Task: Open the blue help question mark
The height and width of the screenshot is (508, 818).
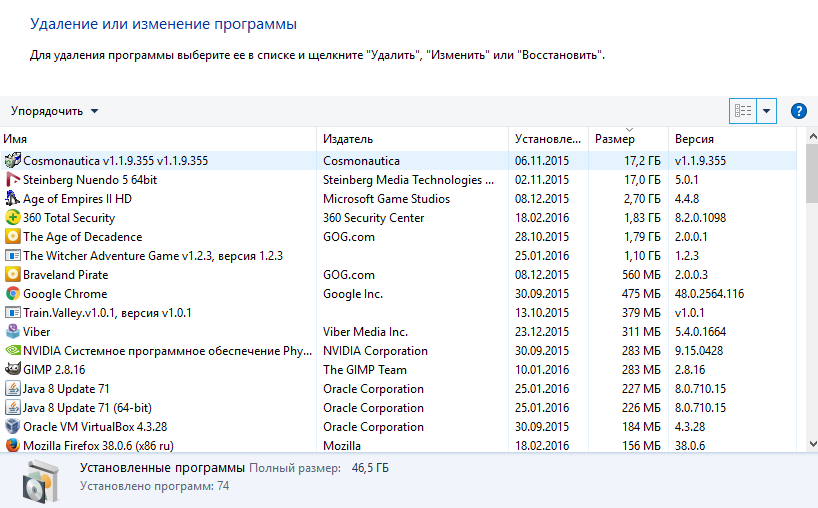Action: [x=798, y=111]
